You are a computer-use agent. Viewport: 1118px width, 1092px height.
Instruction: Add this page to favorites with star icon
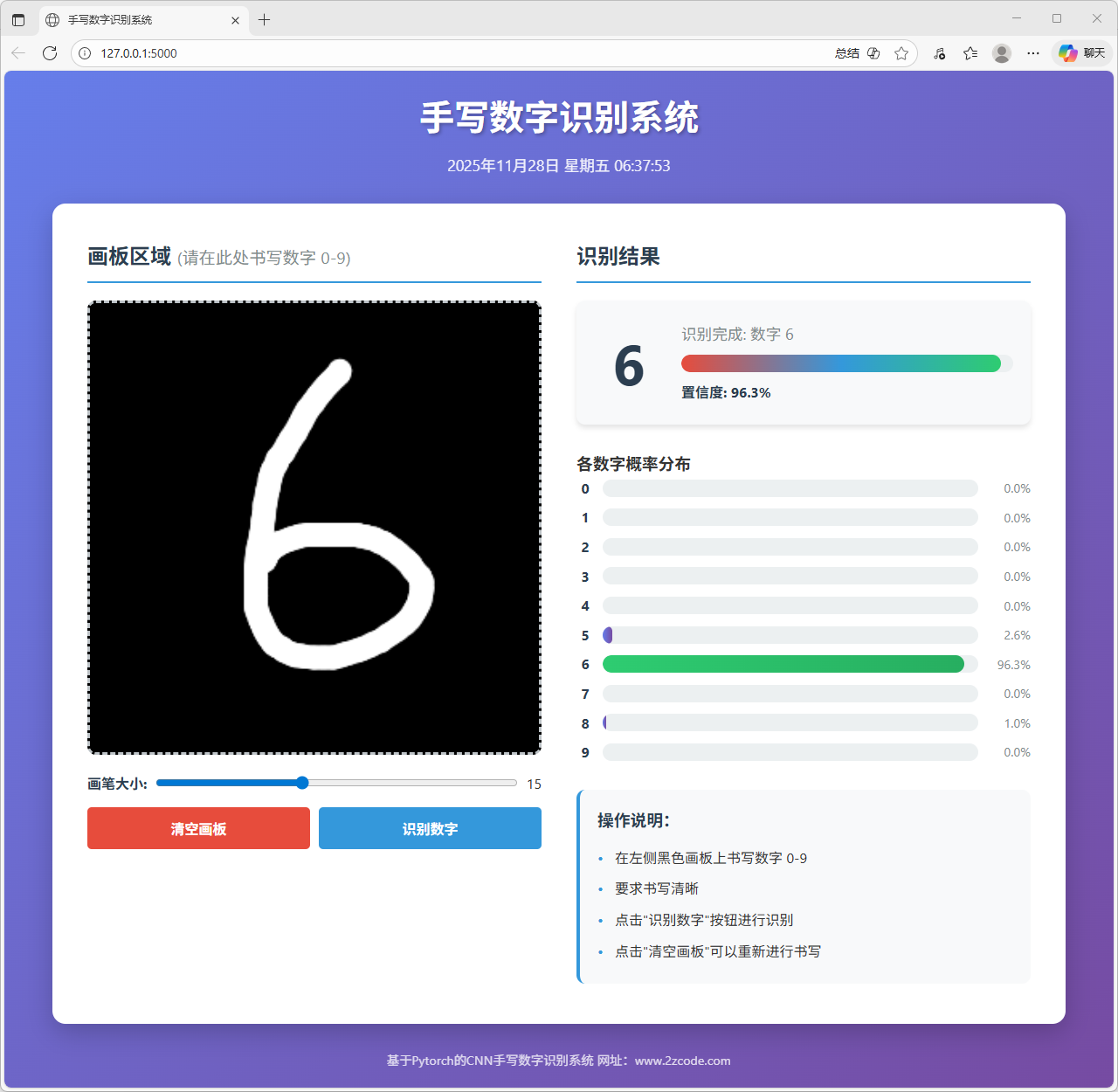pyautogui.click(x=901, y=53)
